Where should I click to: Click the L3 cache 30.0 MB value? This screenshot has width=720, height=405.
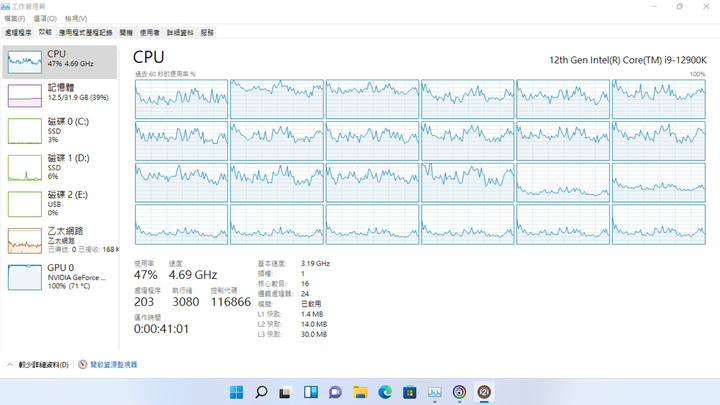tap(314, 334)
